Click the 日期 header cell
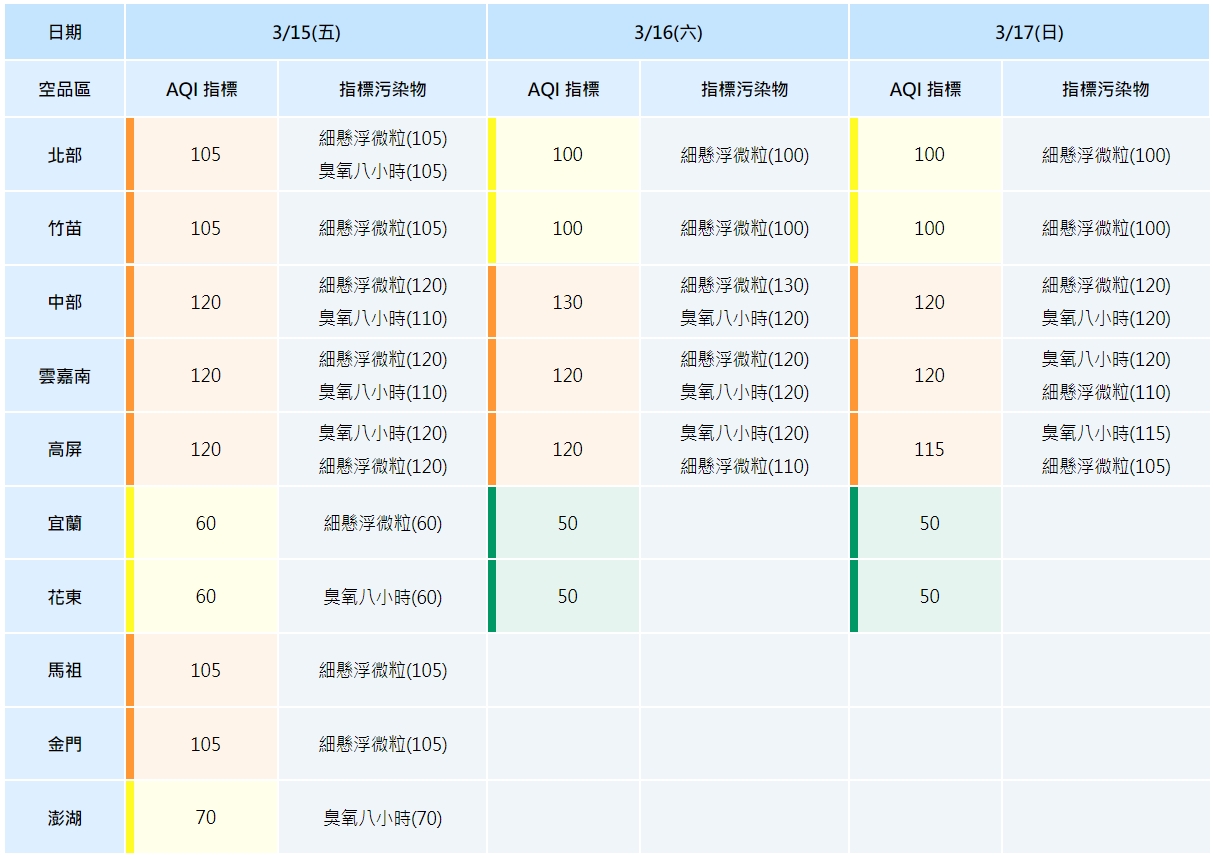 tap(65, 32)
